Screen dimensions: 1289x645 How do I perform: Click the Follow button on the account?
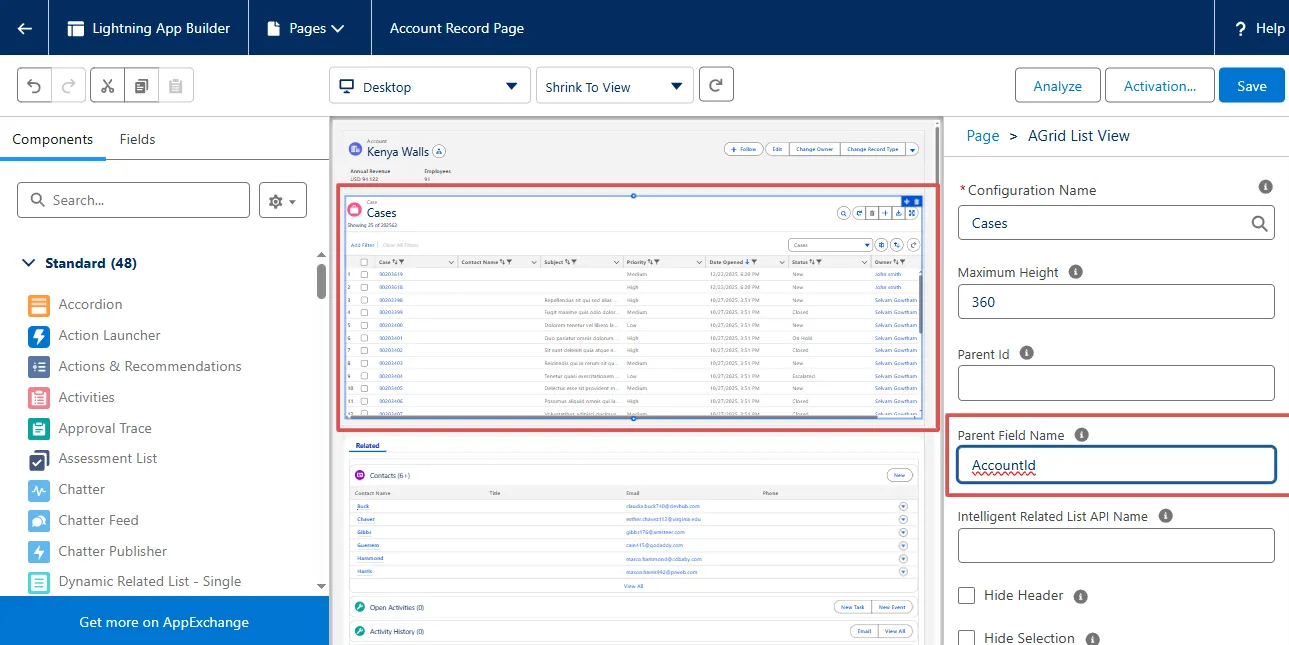click(743, 149)
